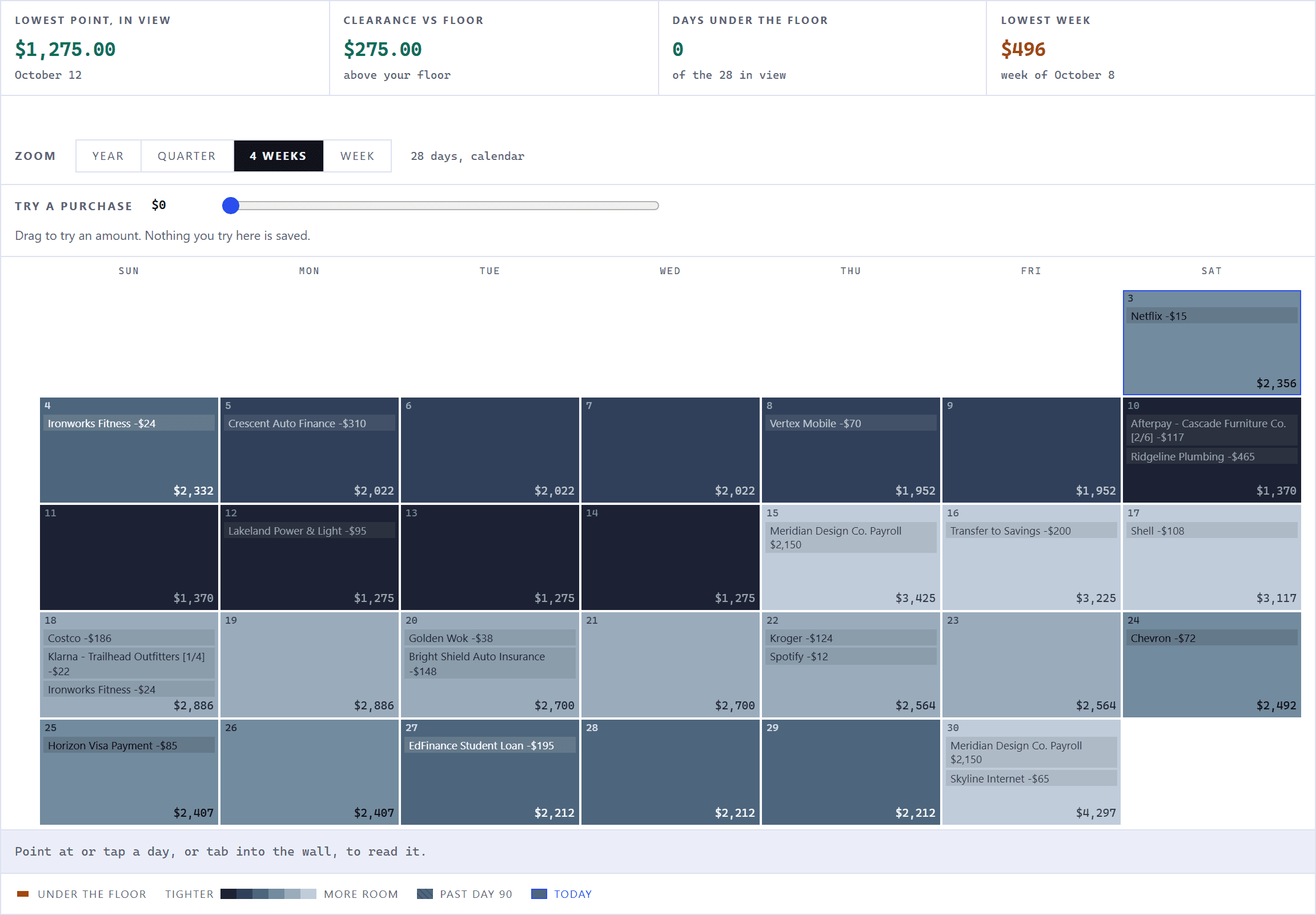
Task: Select Lakeland Power & Light -$95 entry
Action: pos(310,530)
